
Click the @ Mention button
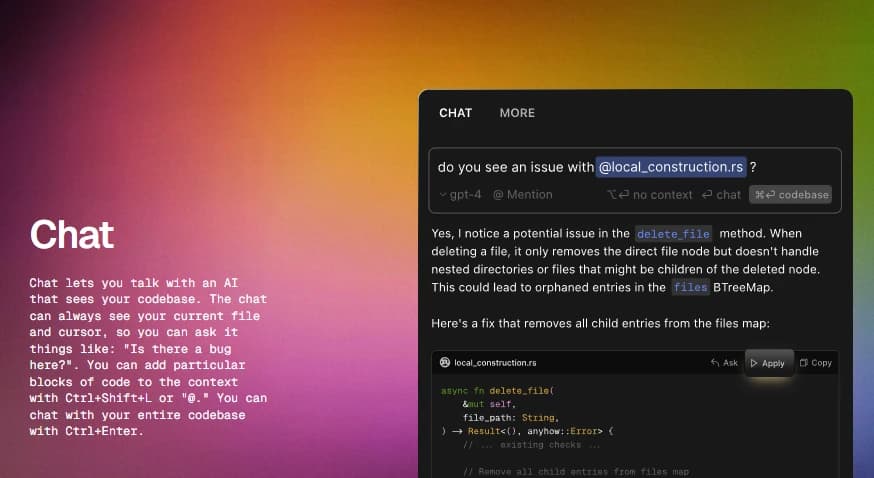point(522,194)
